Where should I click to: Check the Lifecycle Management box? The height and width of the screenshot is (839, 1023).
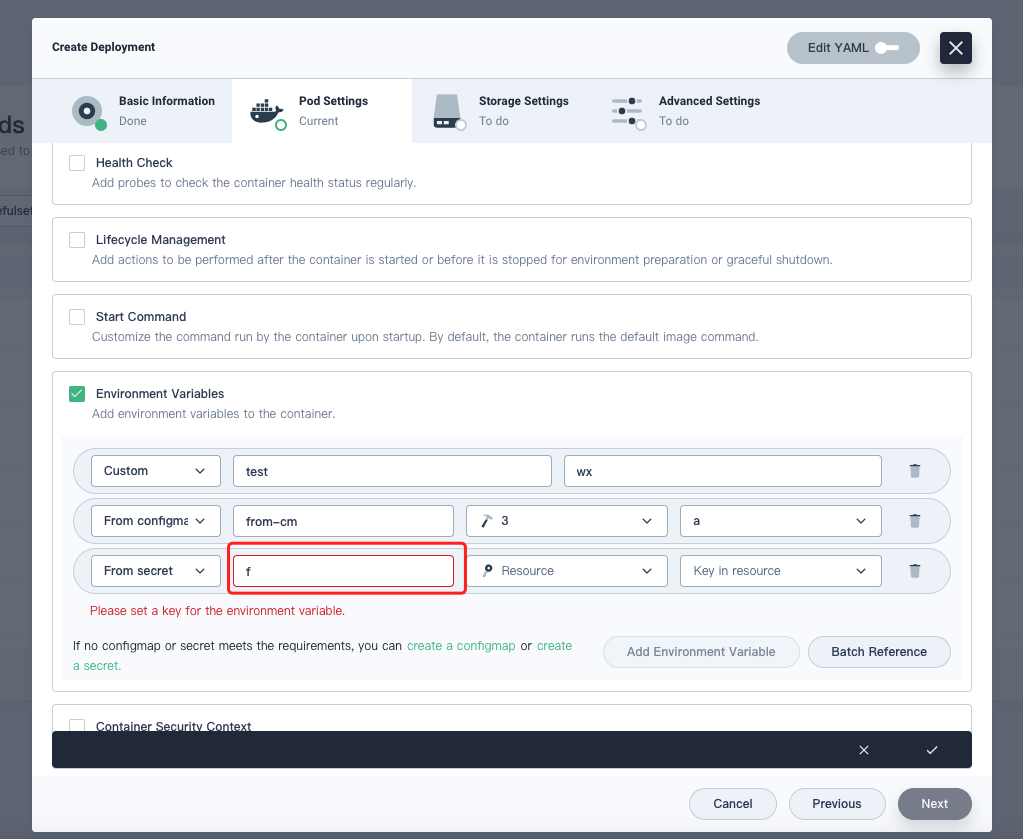pyautogui.click(x=77, y=239)
